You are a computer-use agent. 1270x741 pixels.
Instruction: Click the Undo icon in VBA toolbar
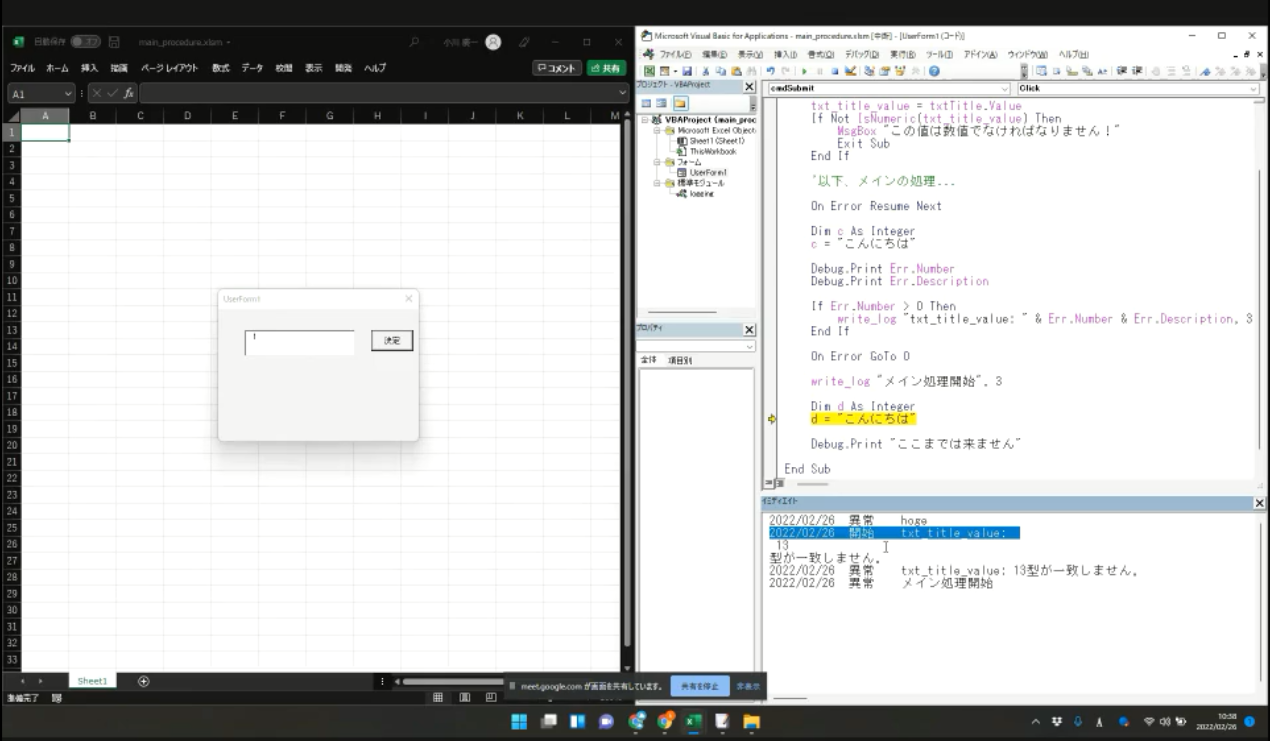coord(771,71)
